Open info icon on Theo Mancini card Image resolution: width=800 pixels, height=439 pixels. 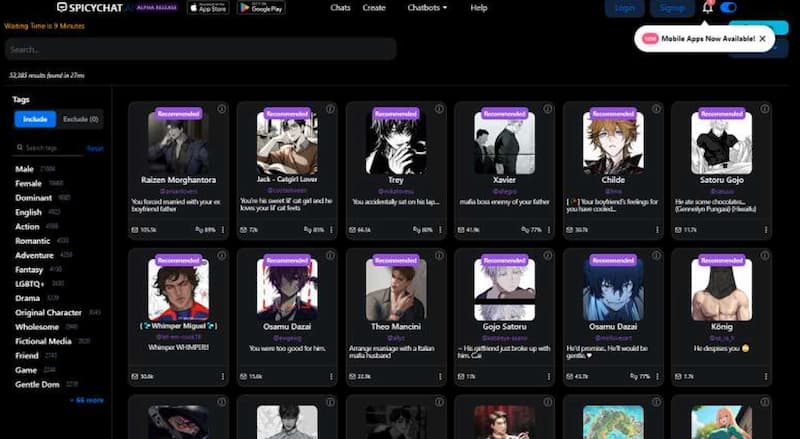(x=439, y=255)
